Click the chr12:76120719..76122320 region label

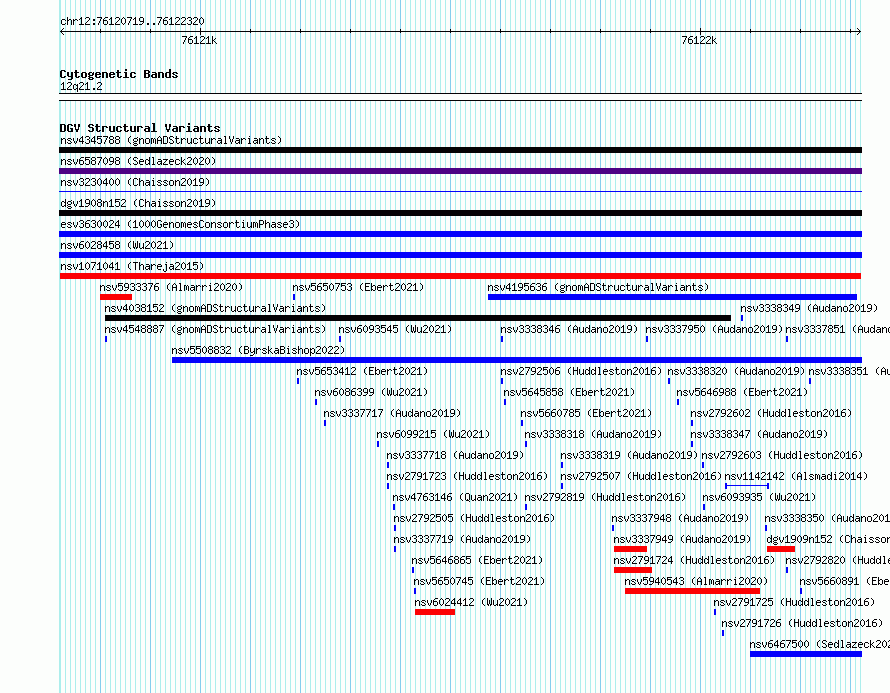pos(132,21)
